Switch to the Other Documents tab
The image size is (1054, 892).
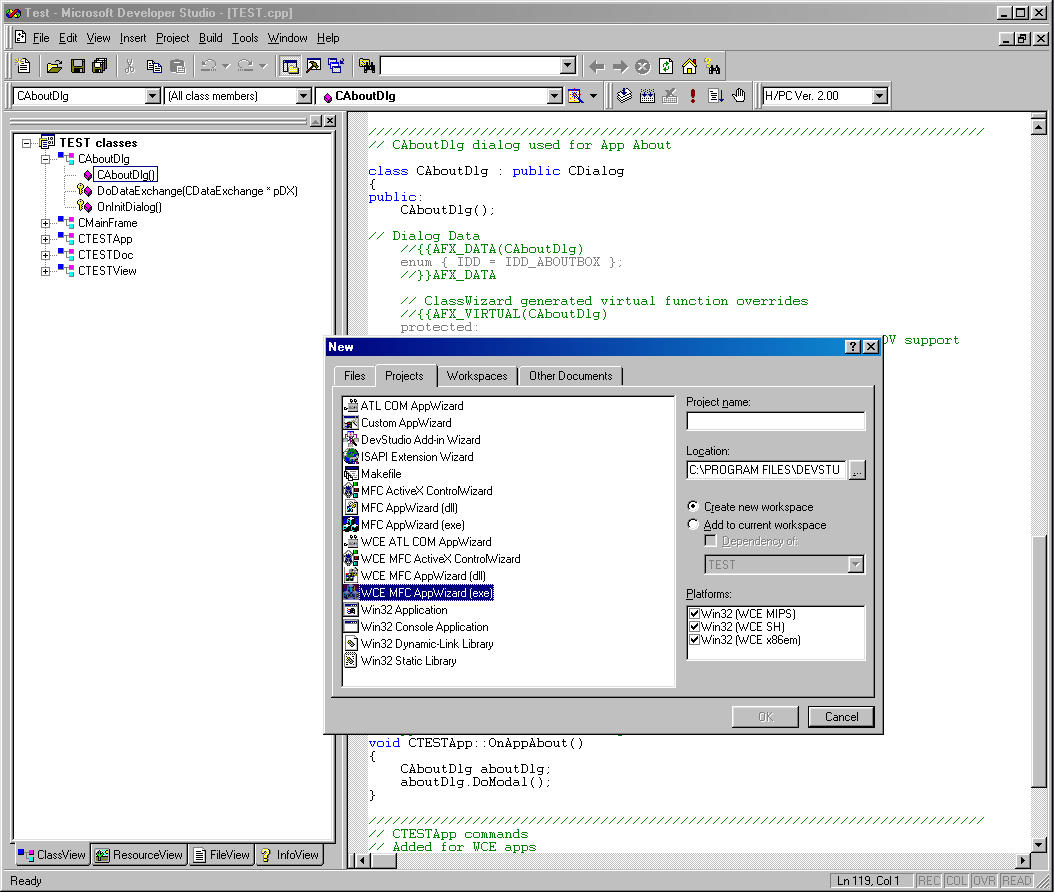point(571,376)
